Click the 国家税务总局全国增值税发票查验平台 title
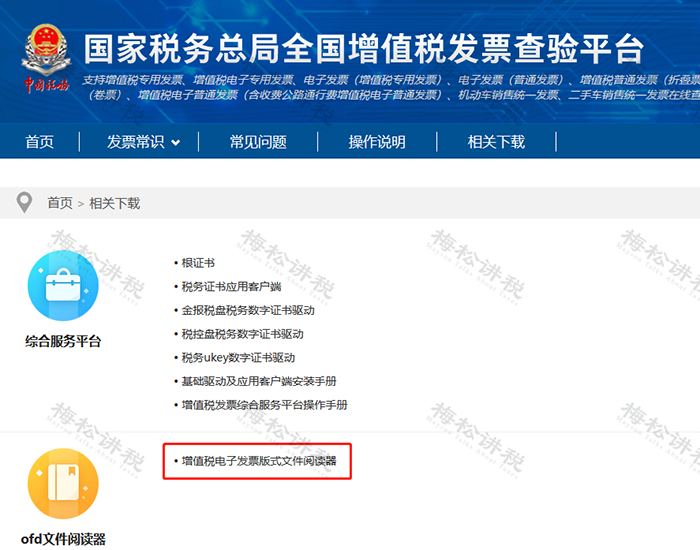Screen dimensions: 700x550 pos(363,49)
